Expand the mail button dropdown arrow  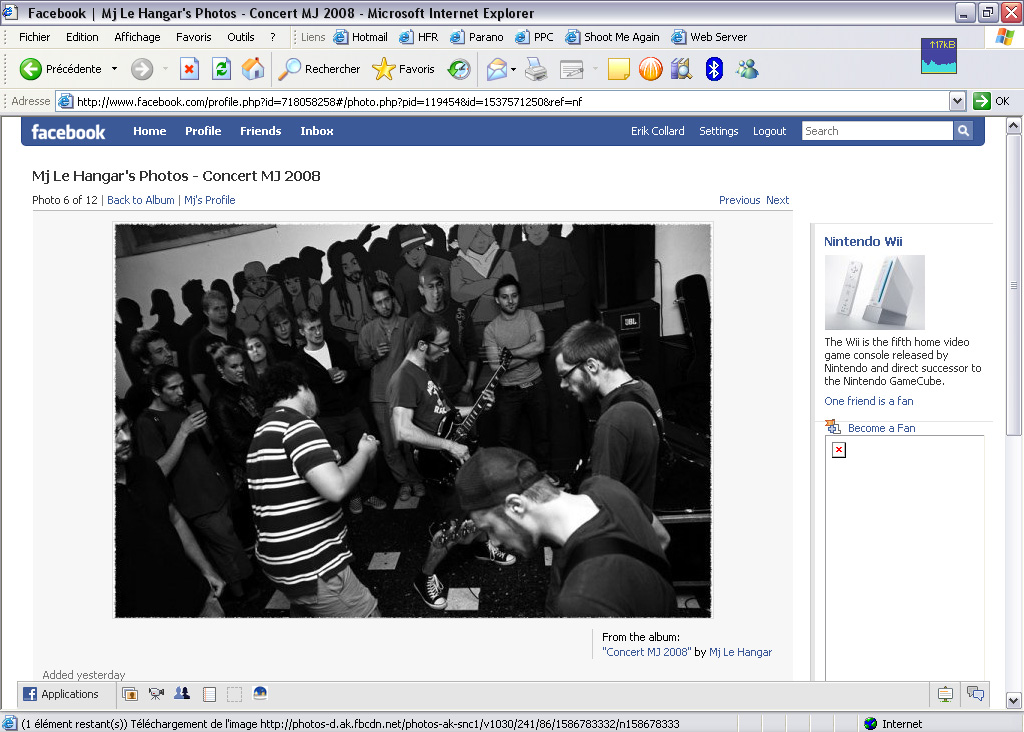514,69
